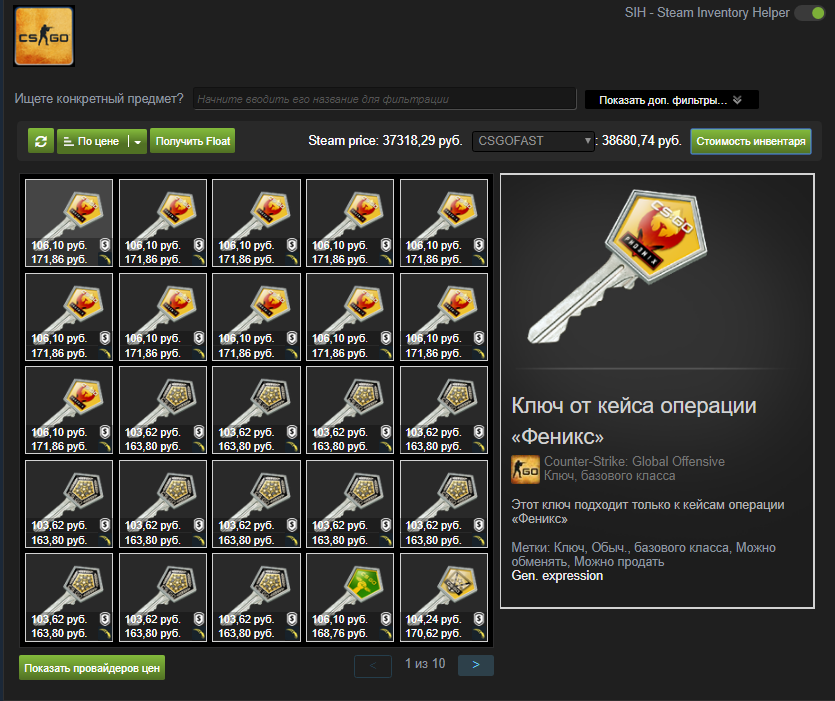Viewport: 835px width, 701px height.
Task: Click Стоимость инвентаря button
Action: [x=751, y=142]
